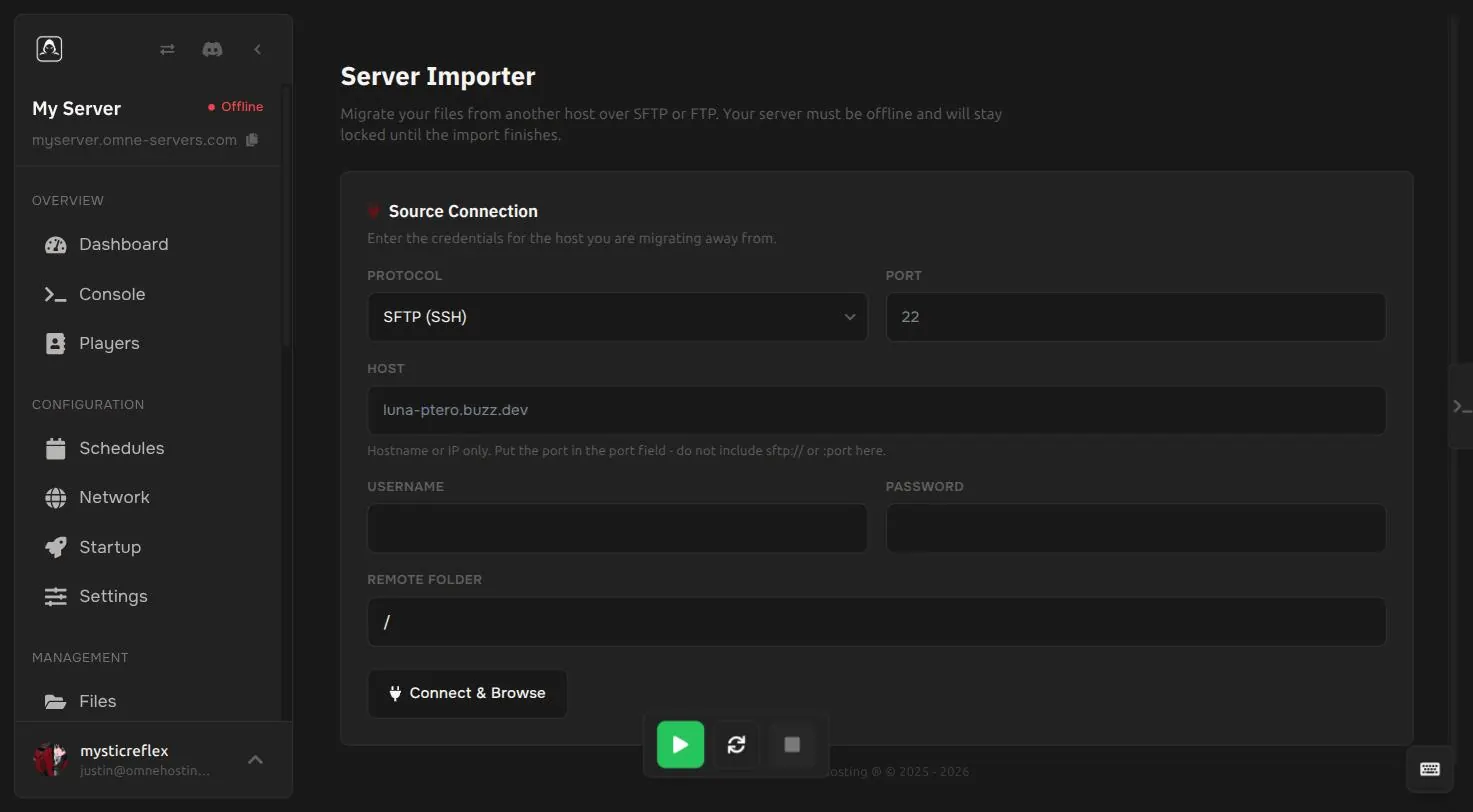Click the My Server title
The height and width of the screenshot is (812, 1473).
76,108
